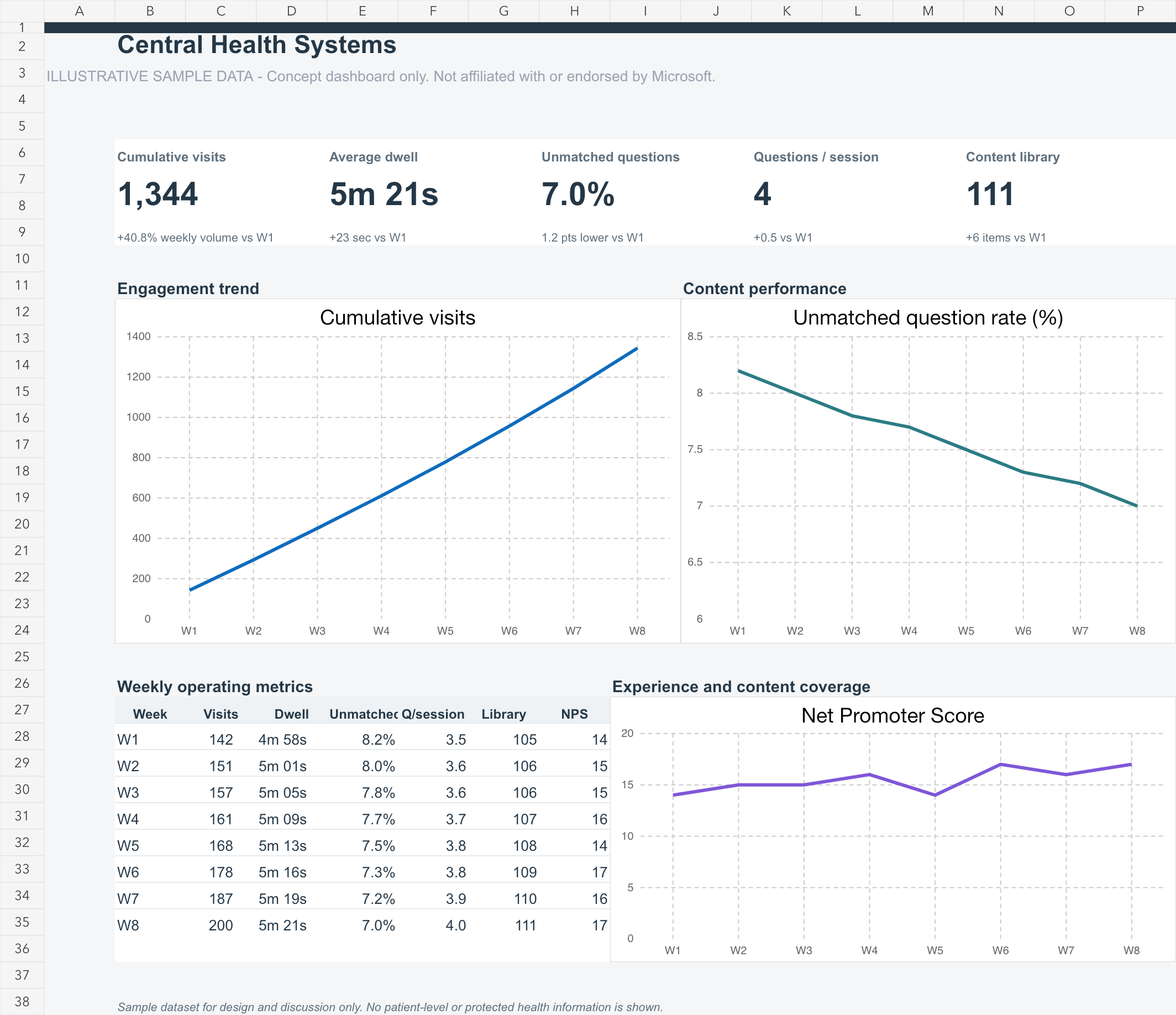Select column header H
This screenshot has height=1015, width=1176.
coord(574,11)
